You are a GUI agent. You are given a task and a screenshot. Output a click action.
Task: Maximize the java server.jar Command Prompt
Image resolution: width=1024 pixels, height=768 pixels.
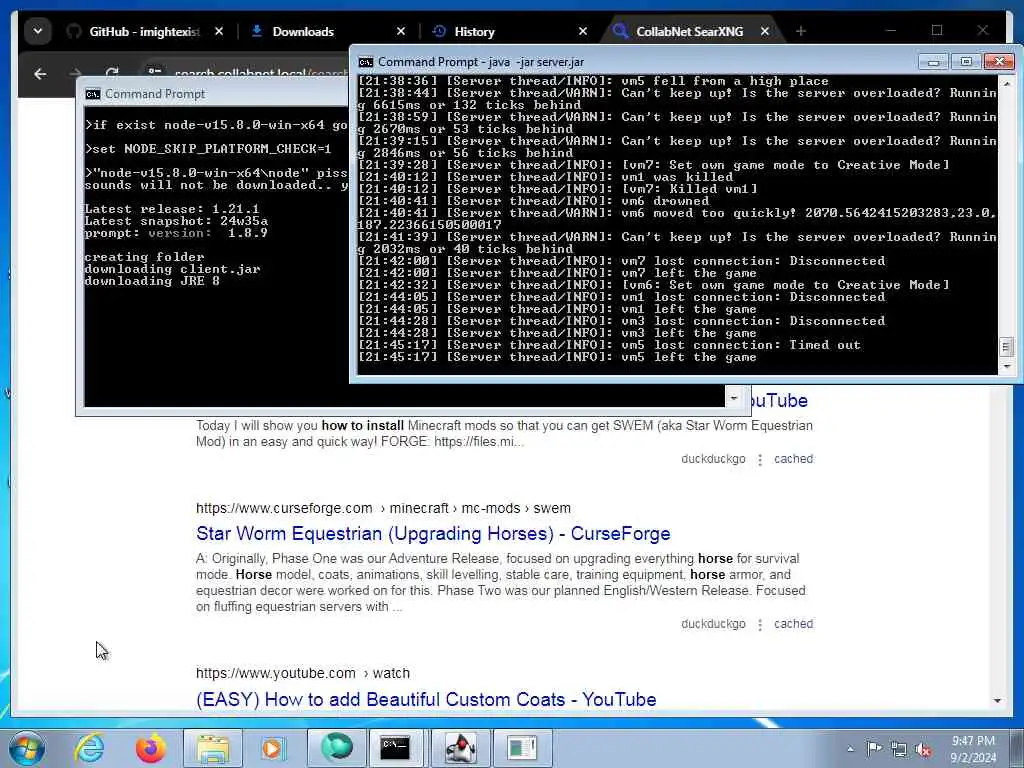point(967,62)
